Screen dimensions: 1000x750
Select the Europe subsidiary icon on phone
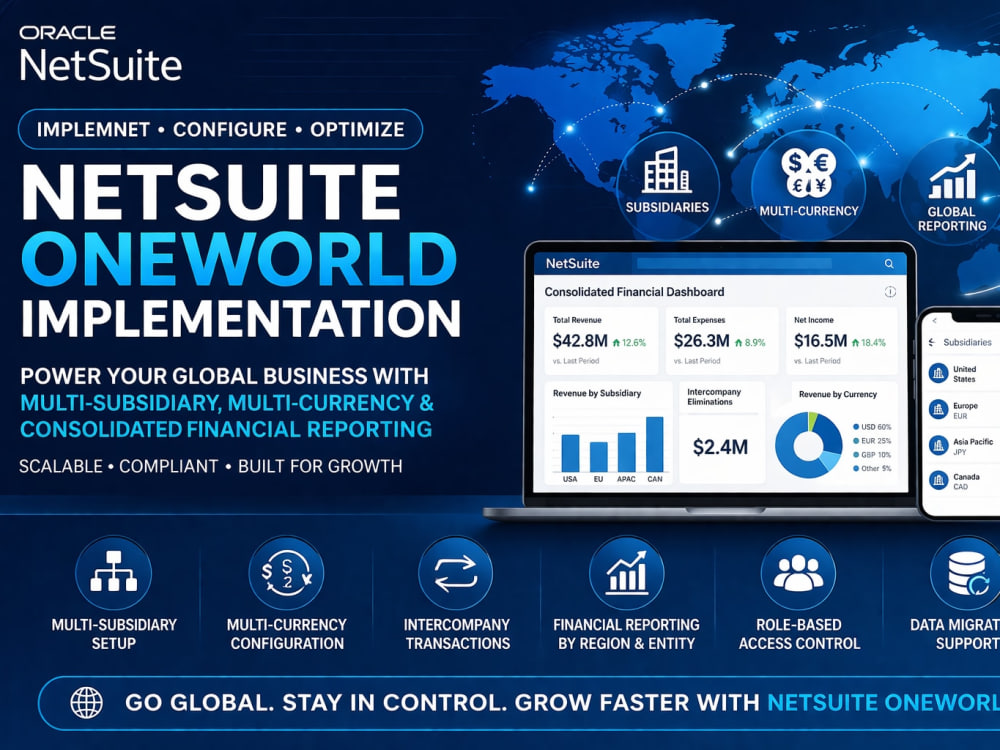pos(938,409)
